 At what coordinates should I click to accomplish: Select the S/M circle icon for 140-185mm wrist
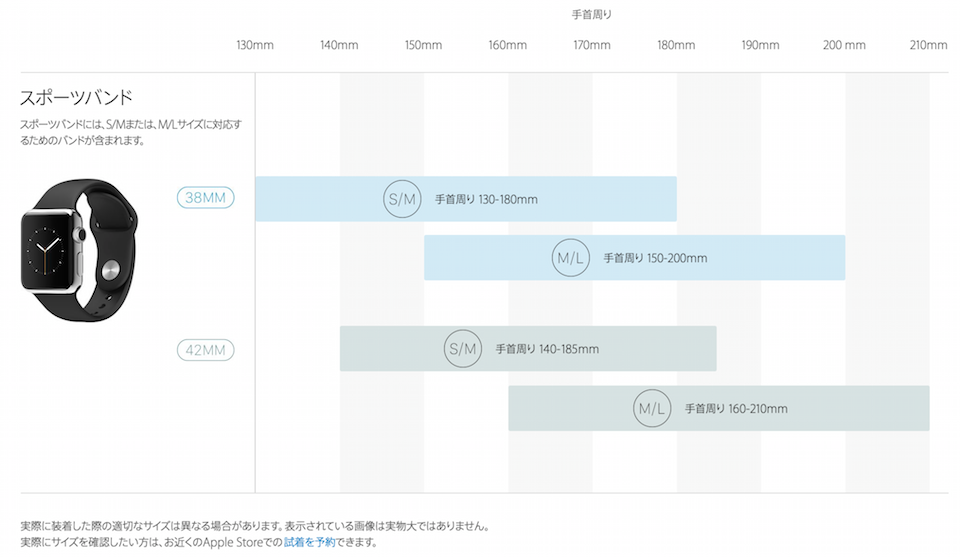pyautogui.click(x=462, y=349)
